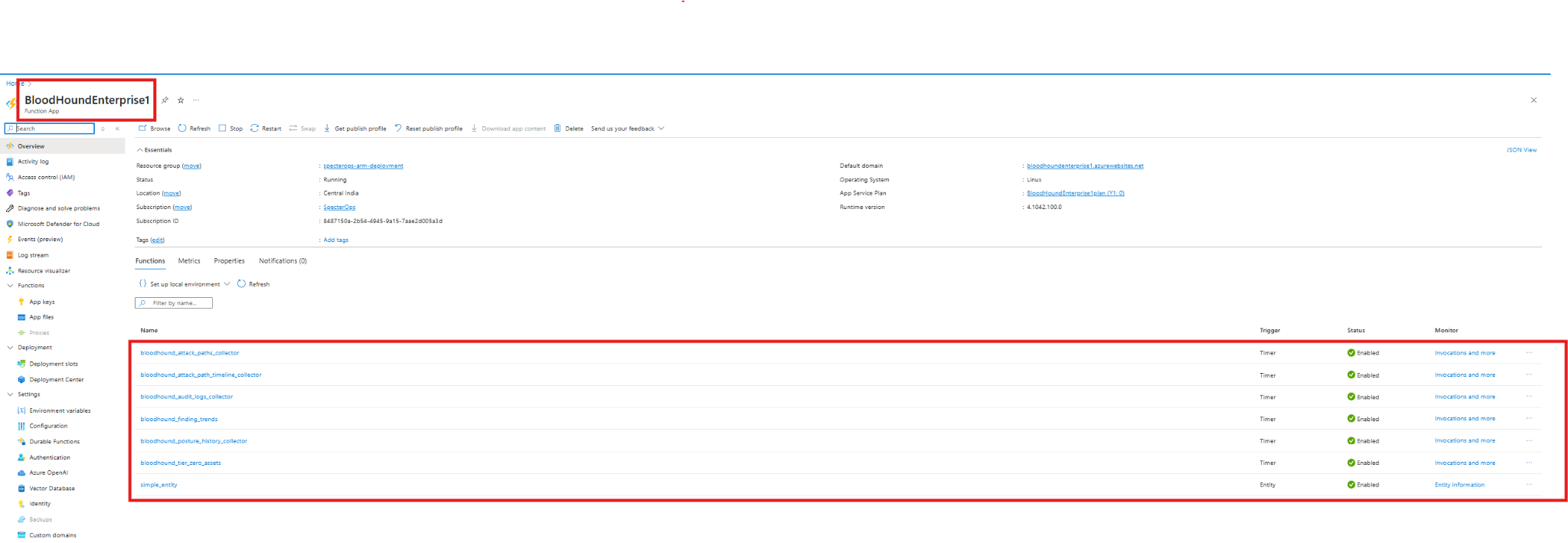Viewport: 1568px width, 543px height.
Task: Click the Browse toolbar button
Action: (x=155, y=129)
